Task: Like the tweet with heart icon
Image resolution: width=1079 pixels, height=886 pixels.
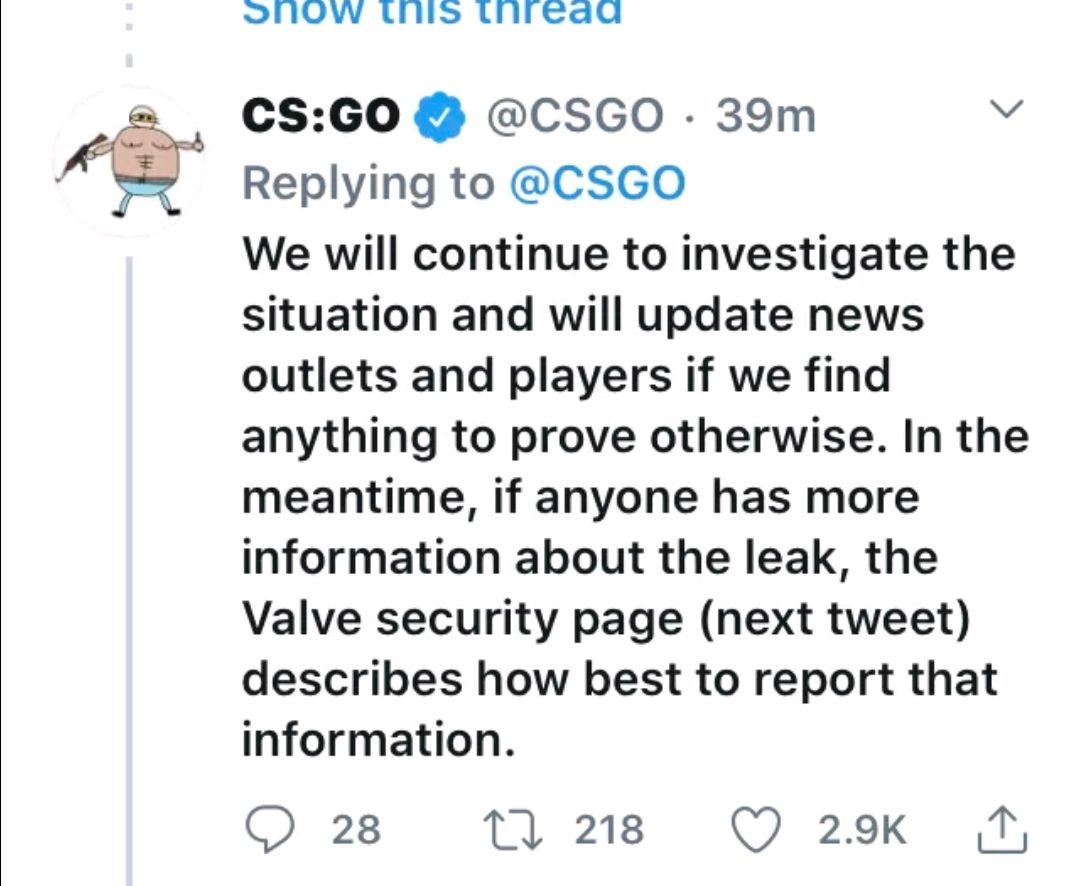Action: (x=757, y=829)
